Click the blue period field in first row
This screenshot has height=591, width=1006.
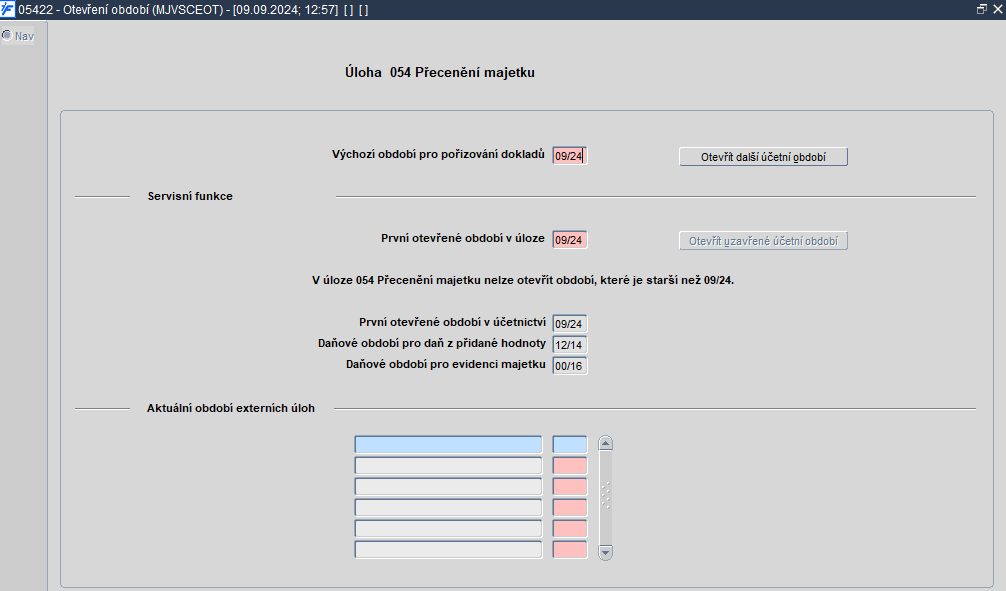pyautogui.click(x=570, y=444)
